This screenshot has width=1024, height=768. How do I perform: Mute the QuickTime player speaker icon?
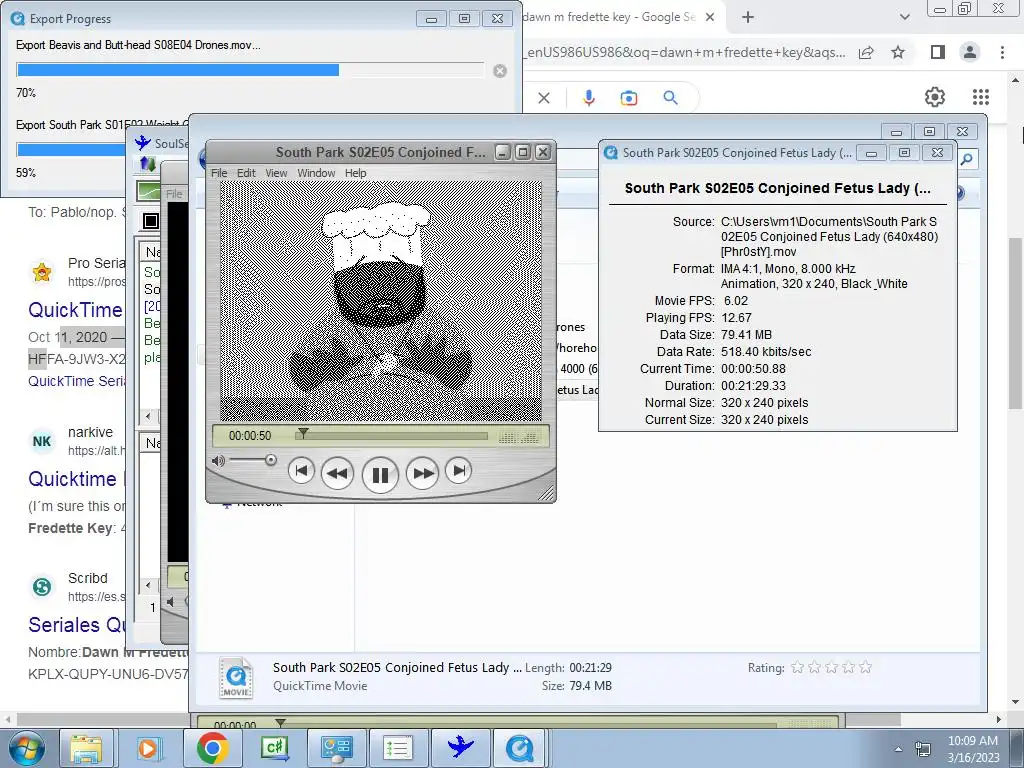click(x=218, y=461)
